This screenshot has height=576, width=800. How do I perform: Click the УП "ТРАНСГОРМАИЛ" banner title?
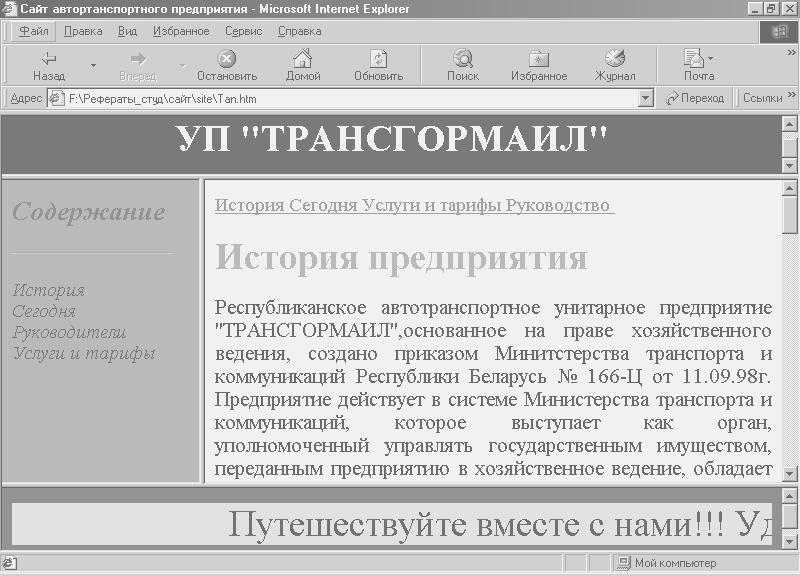(x=391, y=138)
